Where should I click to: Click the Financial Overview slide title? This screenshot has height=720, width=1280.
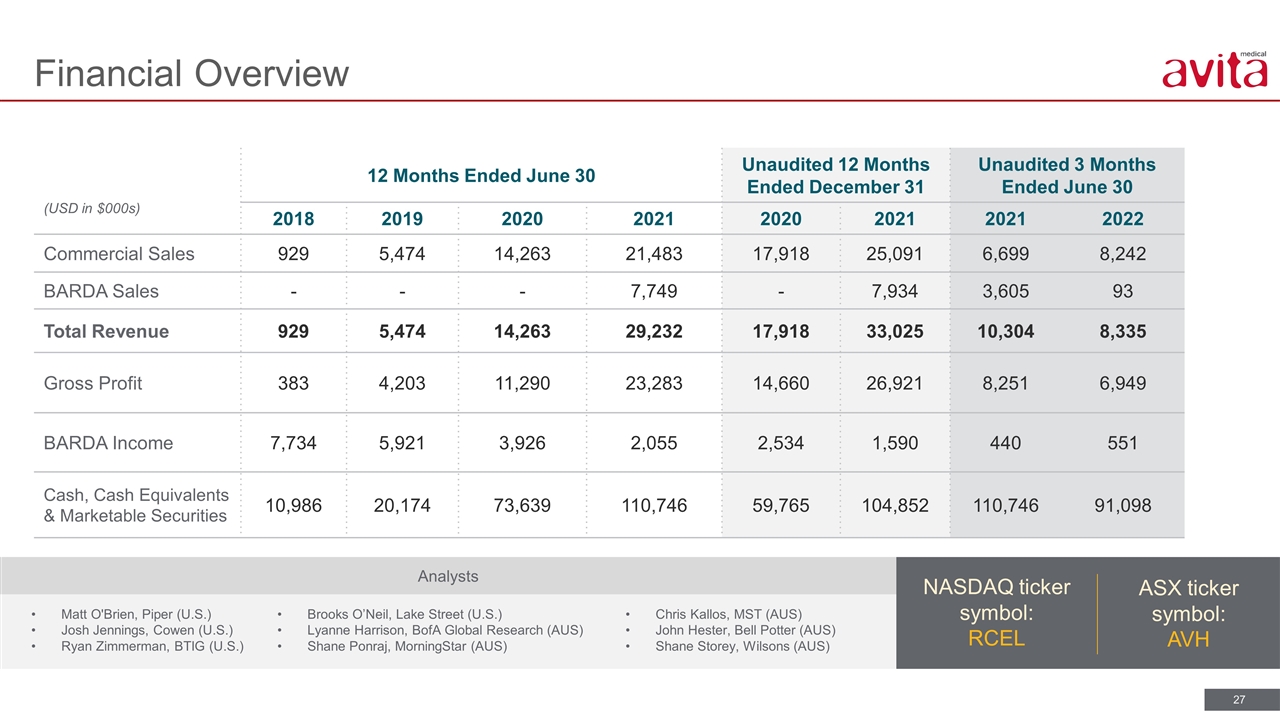click(192, 73)
